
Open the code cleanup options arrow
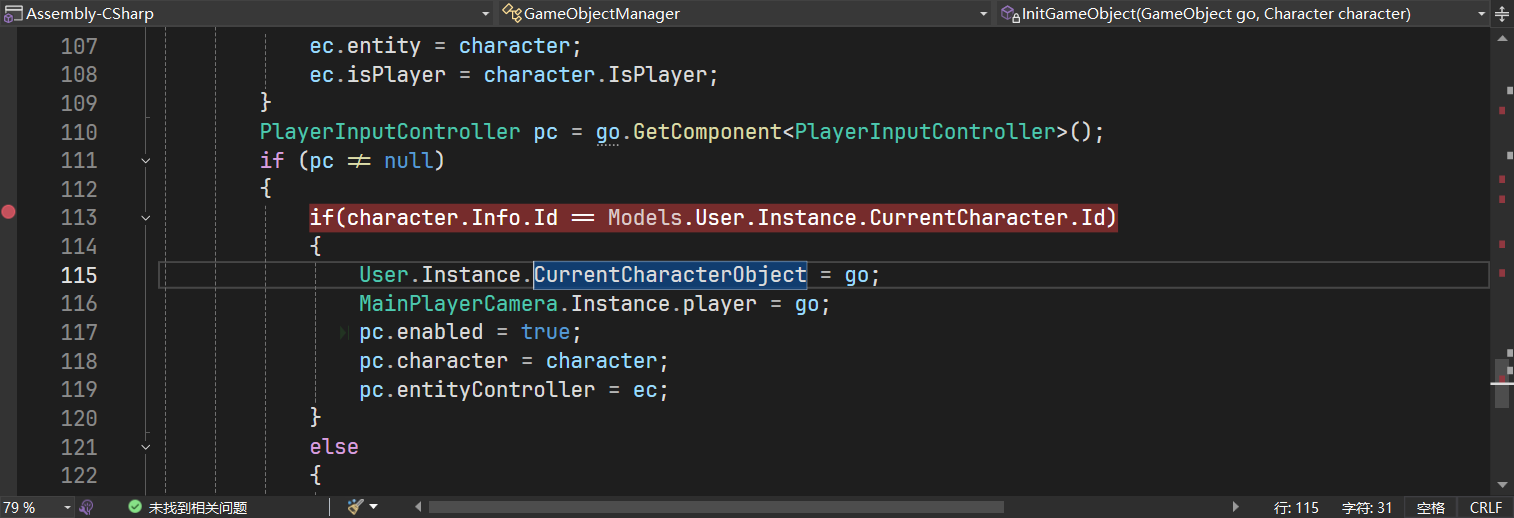373,507
